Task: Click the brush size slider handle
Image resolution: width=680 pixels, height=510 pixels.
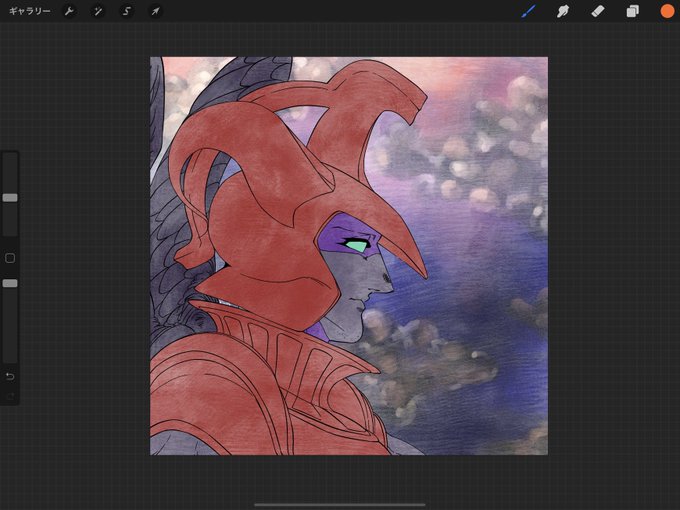Action: 10,198
